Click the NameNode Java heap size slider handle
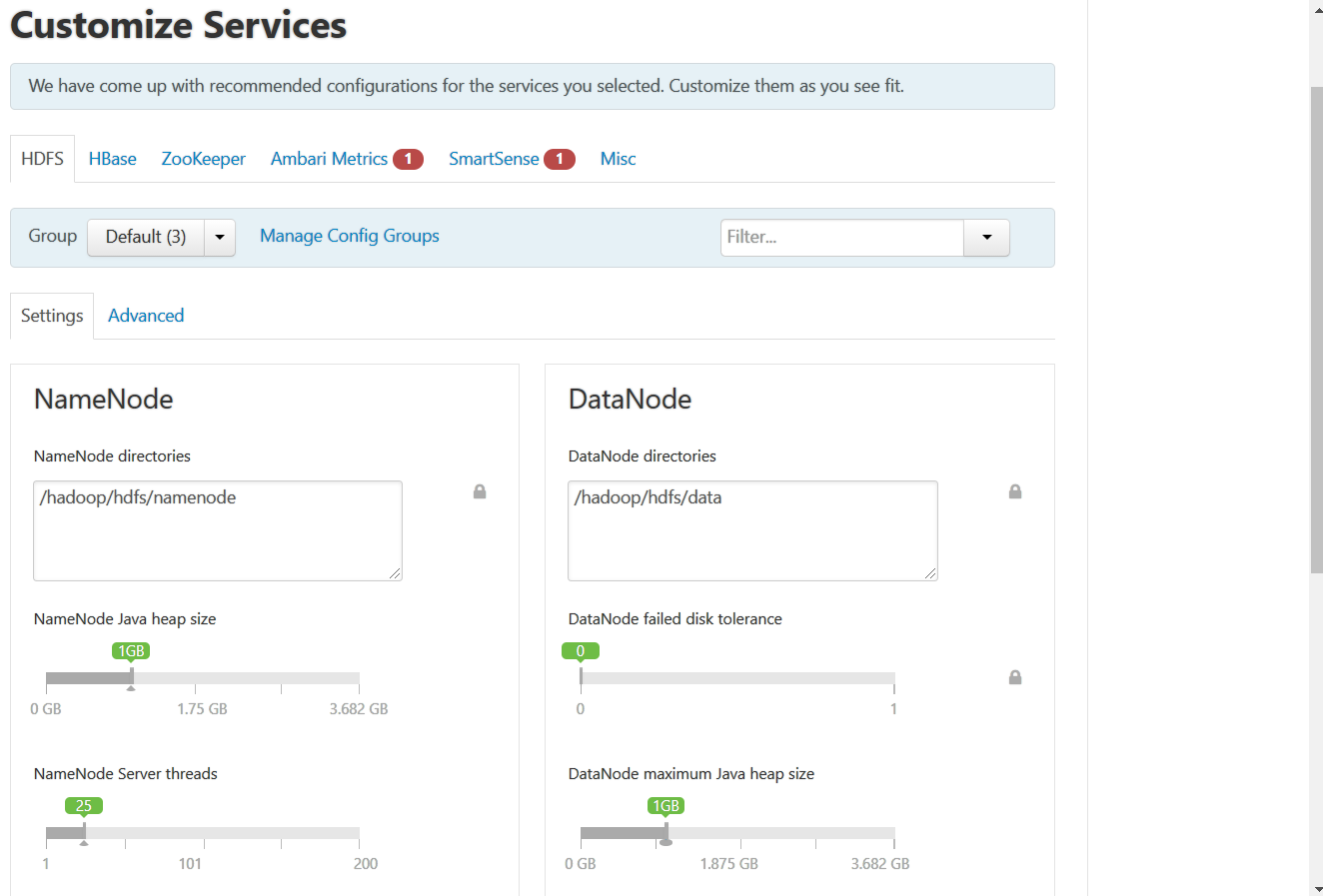1323x896 pixels. coord(131,678)
